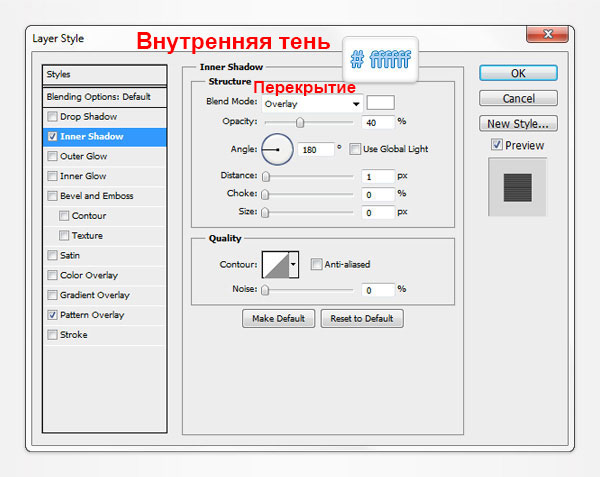Select the Pattern Overlay effect label

click(92, 315)
